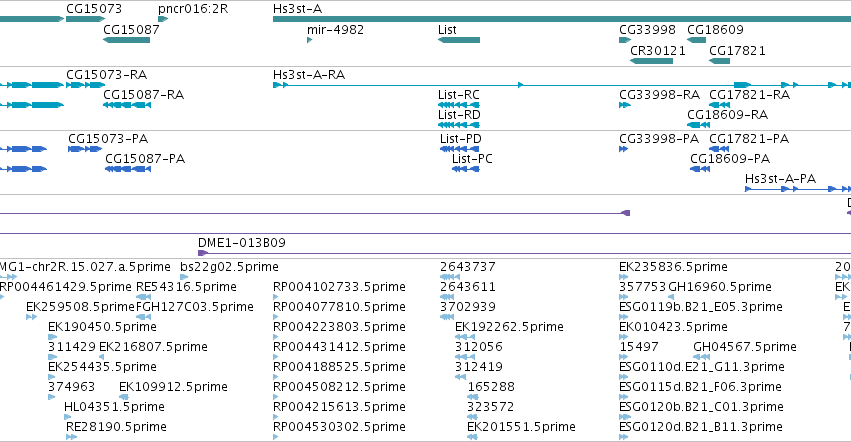Select the Hs3st-A-PA protein label
The image size is (851, 442).
[780, 179]
